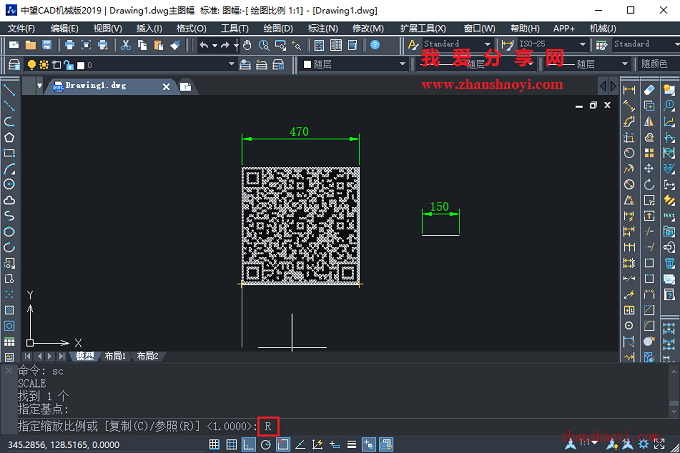This screenshot has height=453, width=680.
Task: Save the drawing with the floppy disk icon
Action: [46, 45]
